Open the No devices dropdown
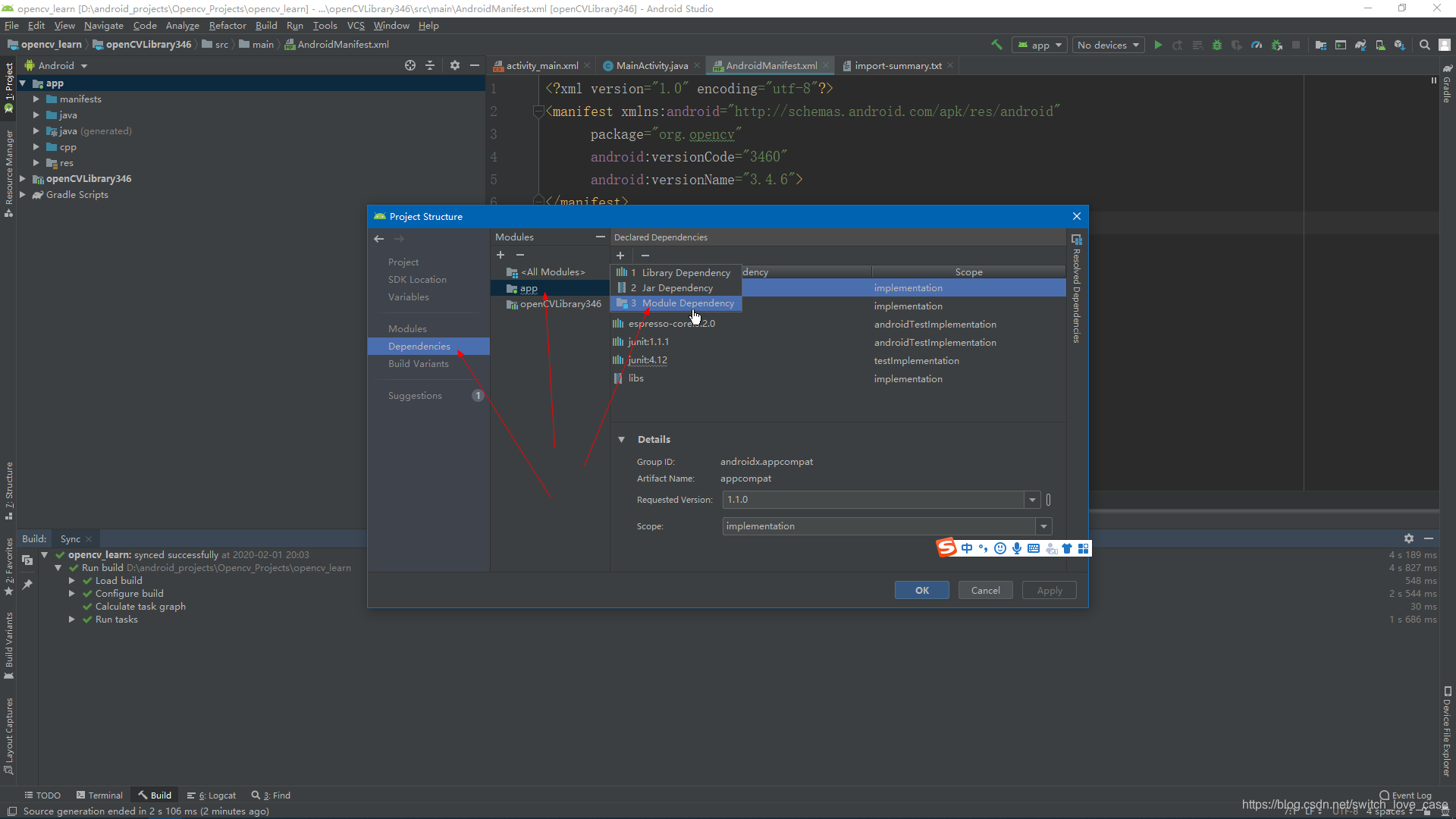The height and width of the screenshot is (819, 1456). (x=1108, y=45)
